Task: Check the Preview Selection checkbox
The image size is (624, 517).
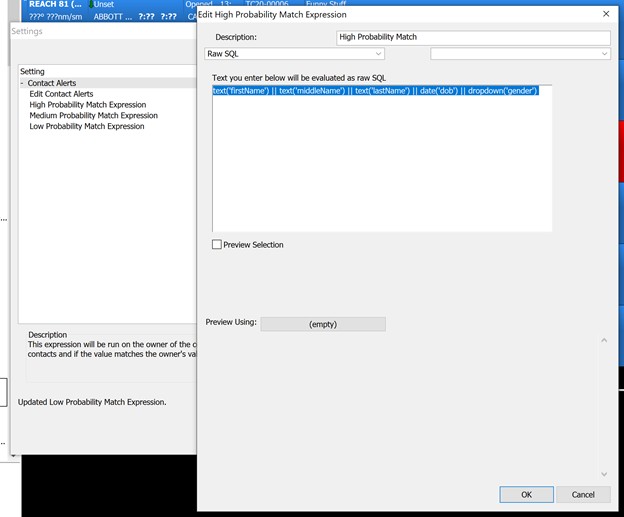Action: [x=217, y=244]
